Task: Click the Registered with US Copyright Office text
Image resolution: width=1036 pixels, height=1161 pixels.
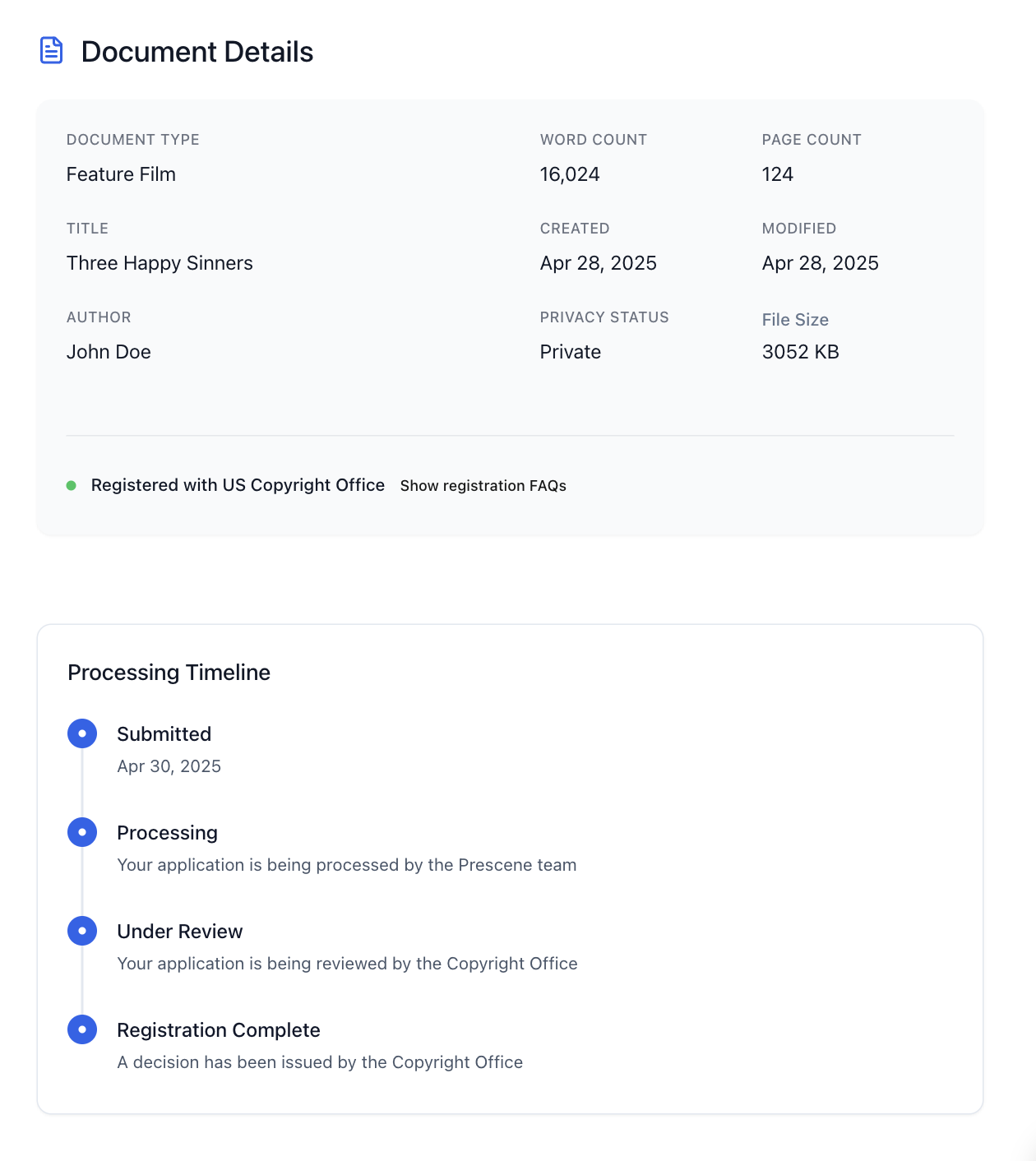Action: (238, 485)
